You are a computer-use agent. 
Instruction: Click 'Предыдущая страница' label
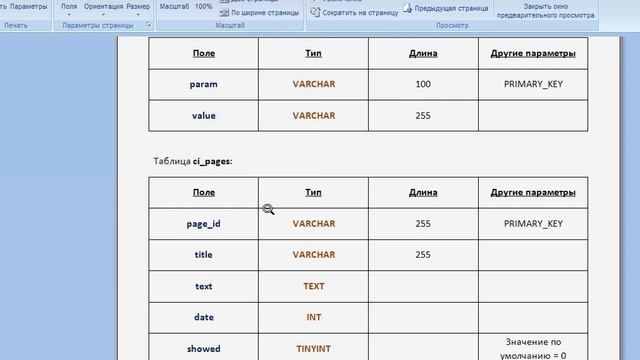point(451,8)
